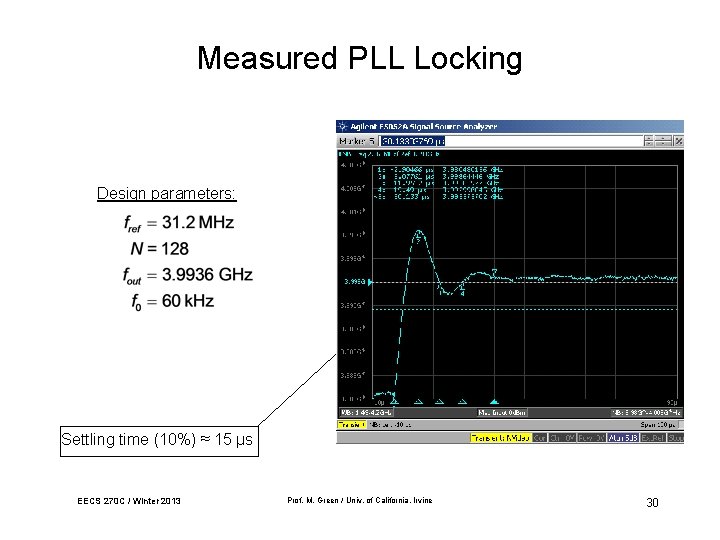Click the marker 1 readout row in the list

pyautogui.click(x=439, y=169)
